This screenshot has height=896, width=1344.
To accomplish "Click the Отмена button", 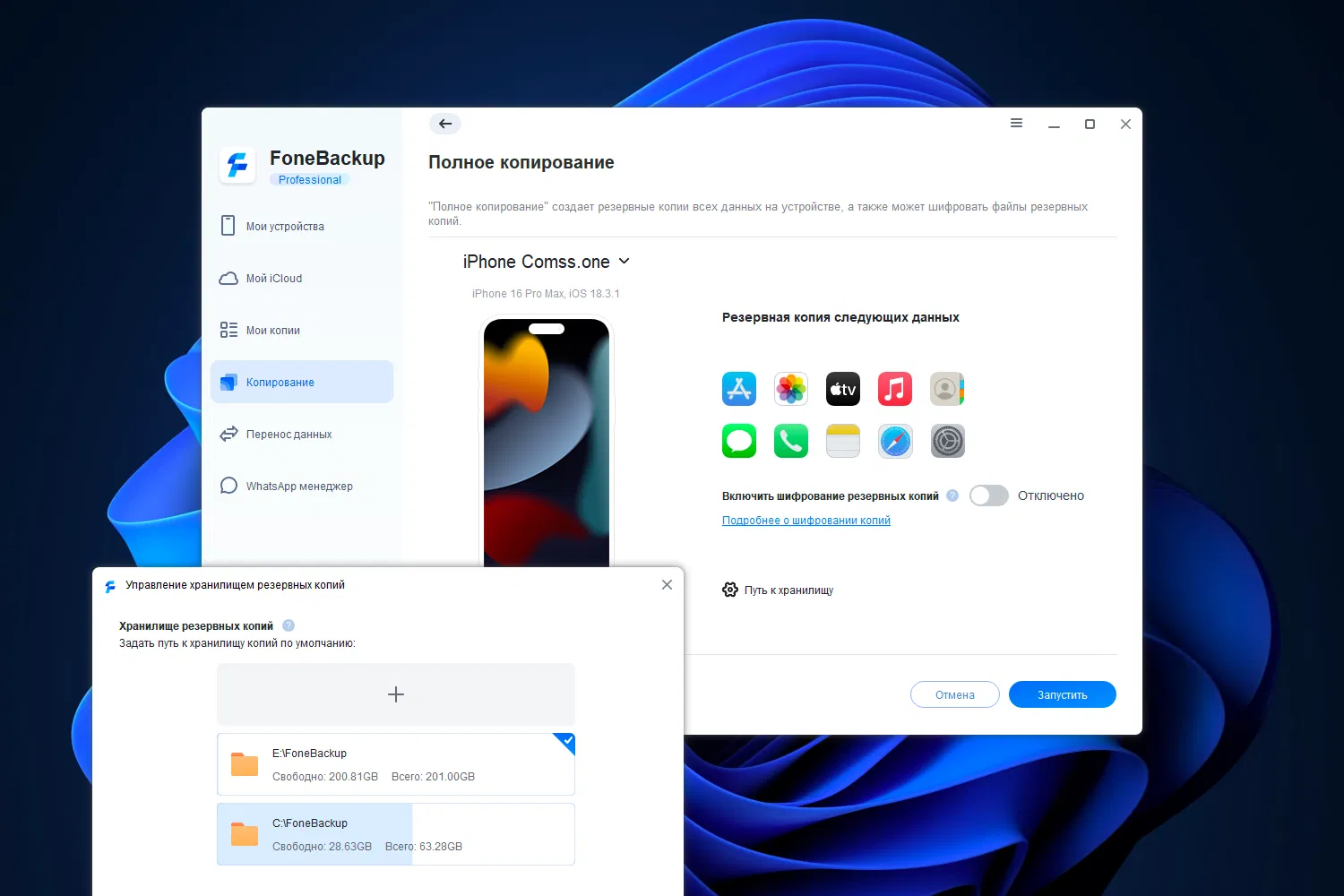I will pyautogui.click(x=955, y=694).
